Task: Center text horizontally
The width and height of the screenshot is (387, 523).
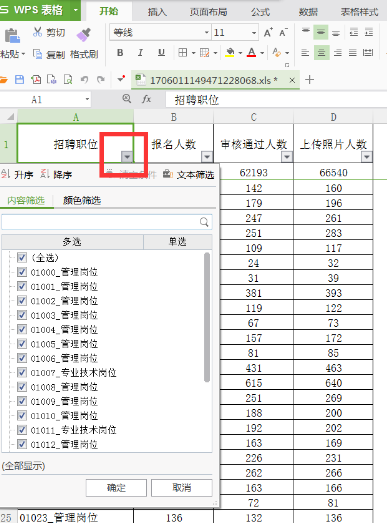Action: coord(322,53)
